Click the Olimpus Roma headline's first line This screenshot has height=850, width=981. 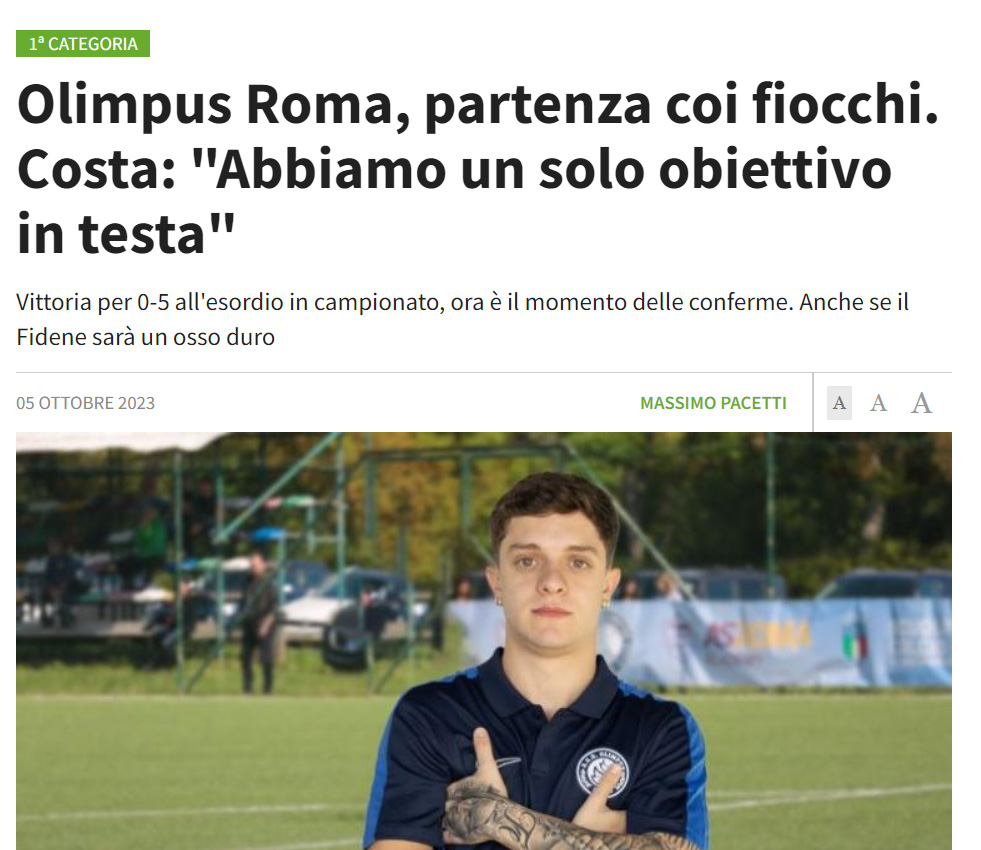[478, 104]
